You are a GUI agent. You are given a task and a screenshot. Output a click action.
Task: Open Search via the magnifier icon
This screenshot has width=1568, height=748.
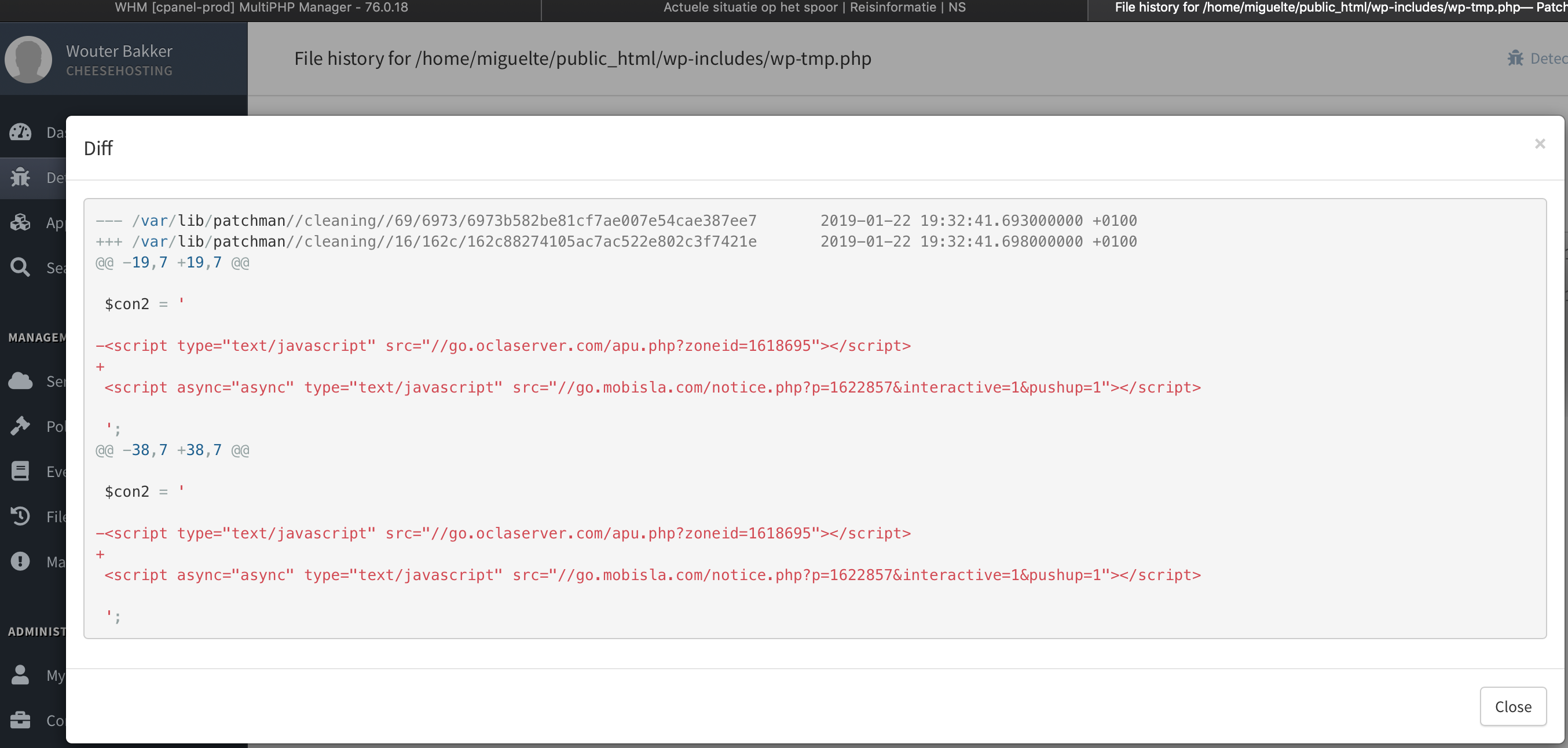(20, 267)
